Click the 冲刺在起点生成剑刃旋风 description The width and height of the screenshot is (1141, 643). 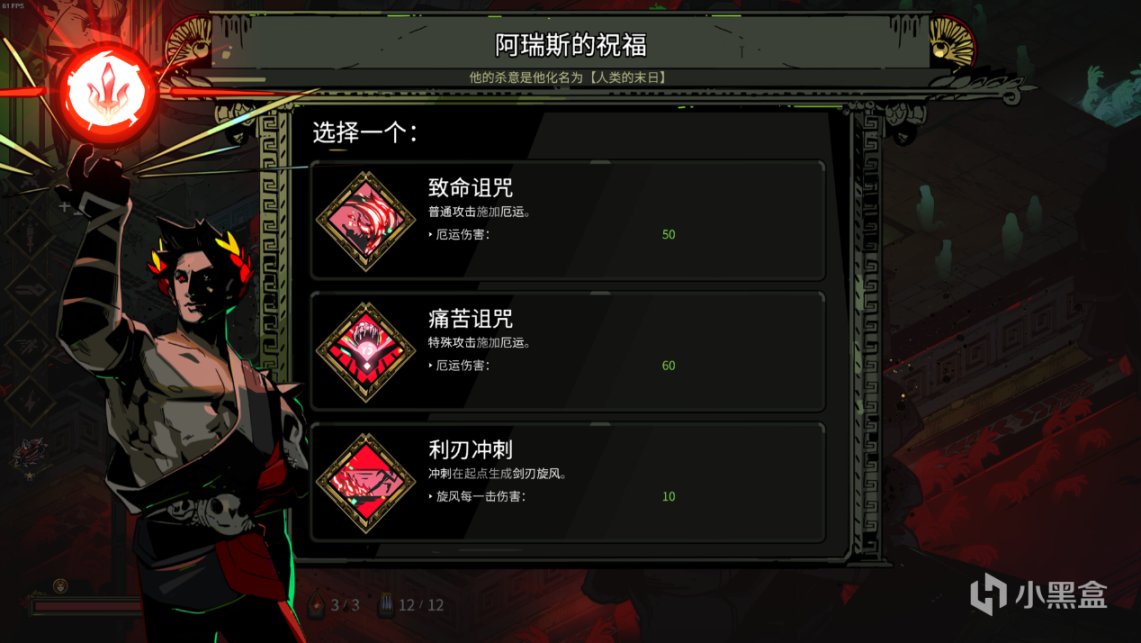(497, 474)
